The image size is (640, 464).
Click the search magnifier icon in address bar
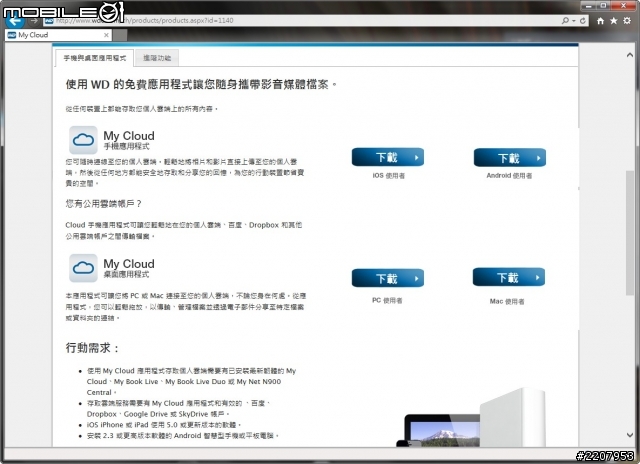click(x=565, y=20)
